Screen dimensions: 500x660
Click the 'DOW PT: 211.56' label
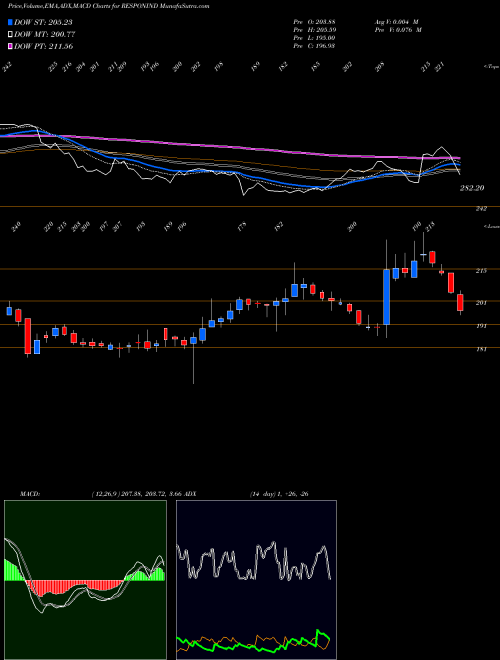(x=44, y=46)
